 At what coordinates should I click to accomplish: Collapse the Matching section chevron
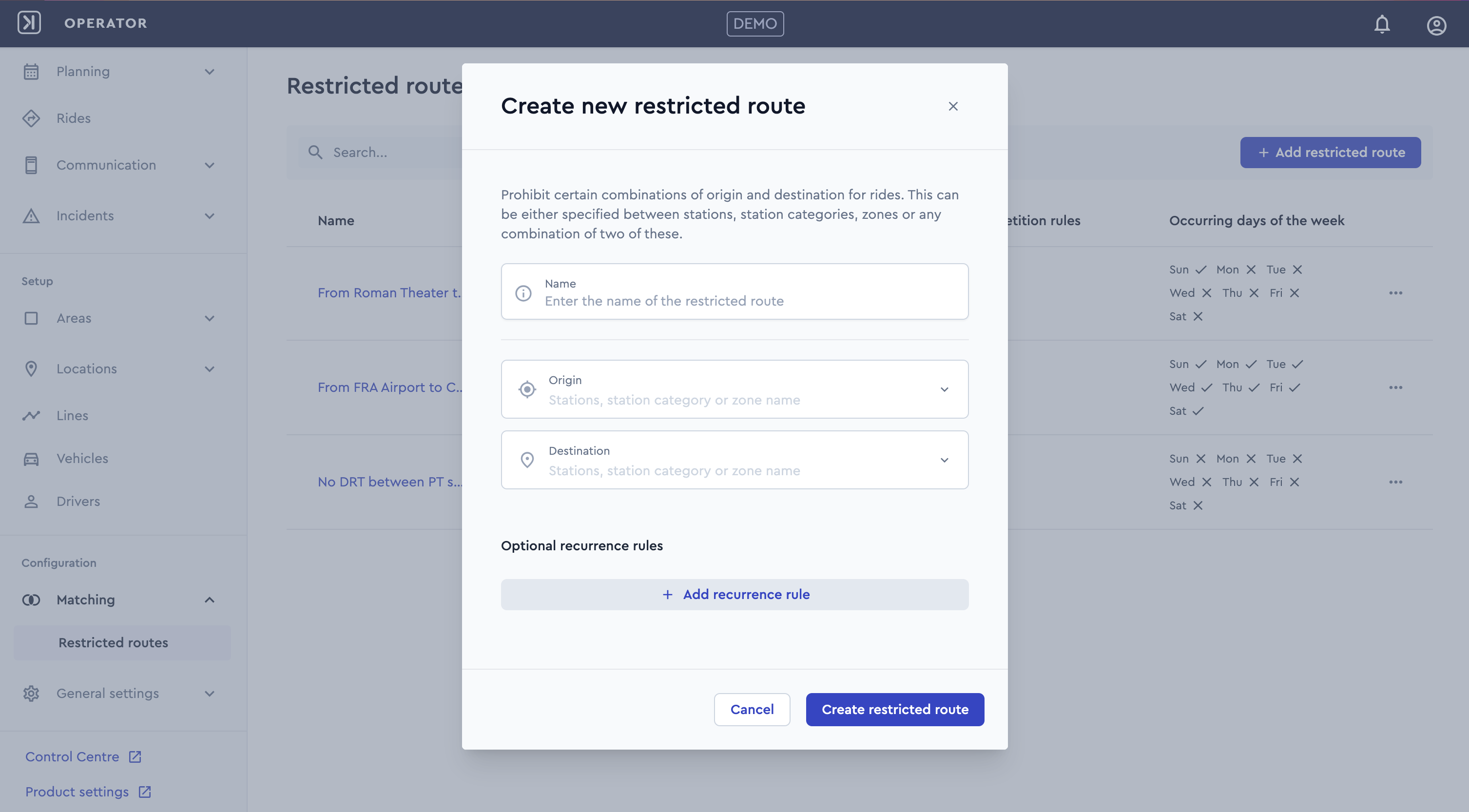click(x=209, y=600)
